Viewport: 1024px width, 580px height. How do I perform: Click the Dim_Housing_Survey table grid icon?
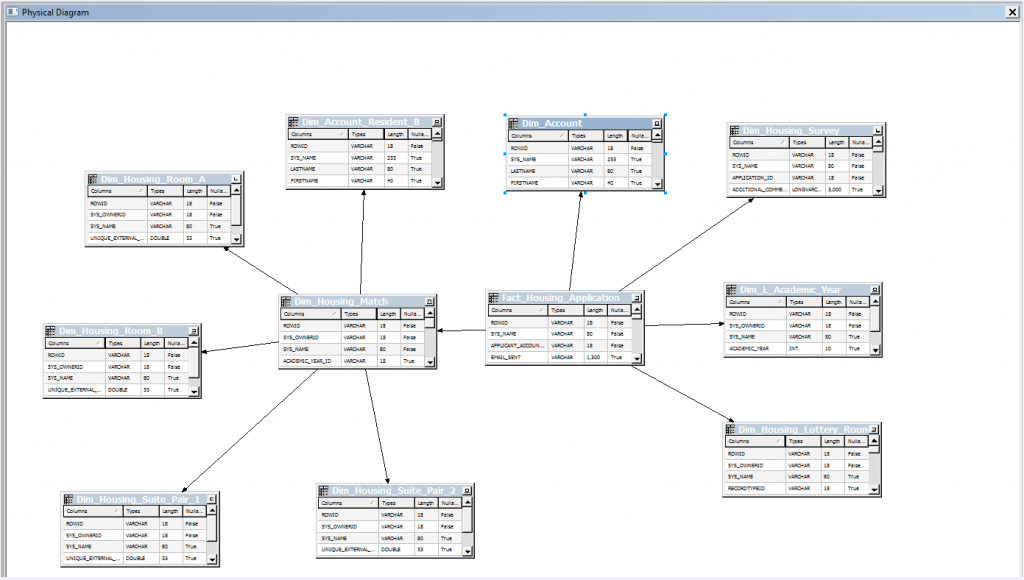click(734, 130)
